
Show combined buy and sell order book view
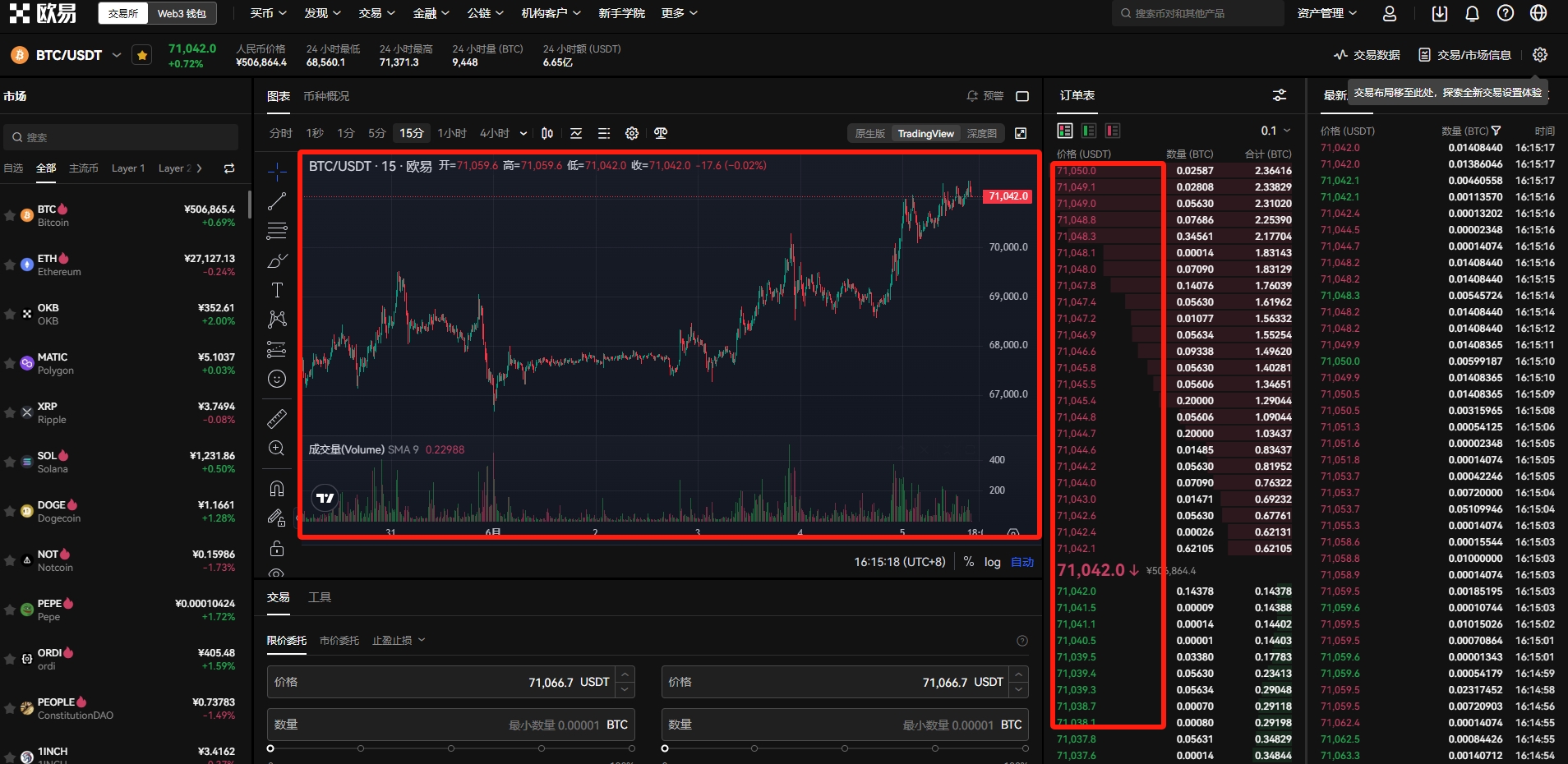(x=1065, y=131)
